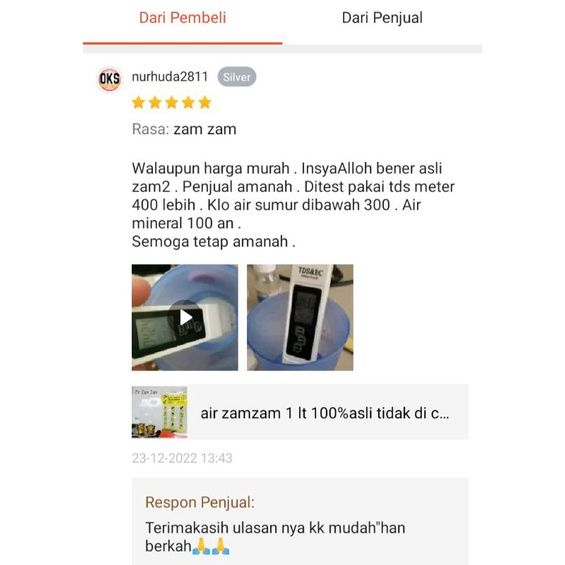Click the Respon Penjual heading

coord(200,502)
